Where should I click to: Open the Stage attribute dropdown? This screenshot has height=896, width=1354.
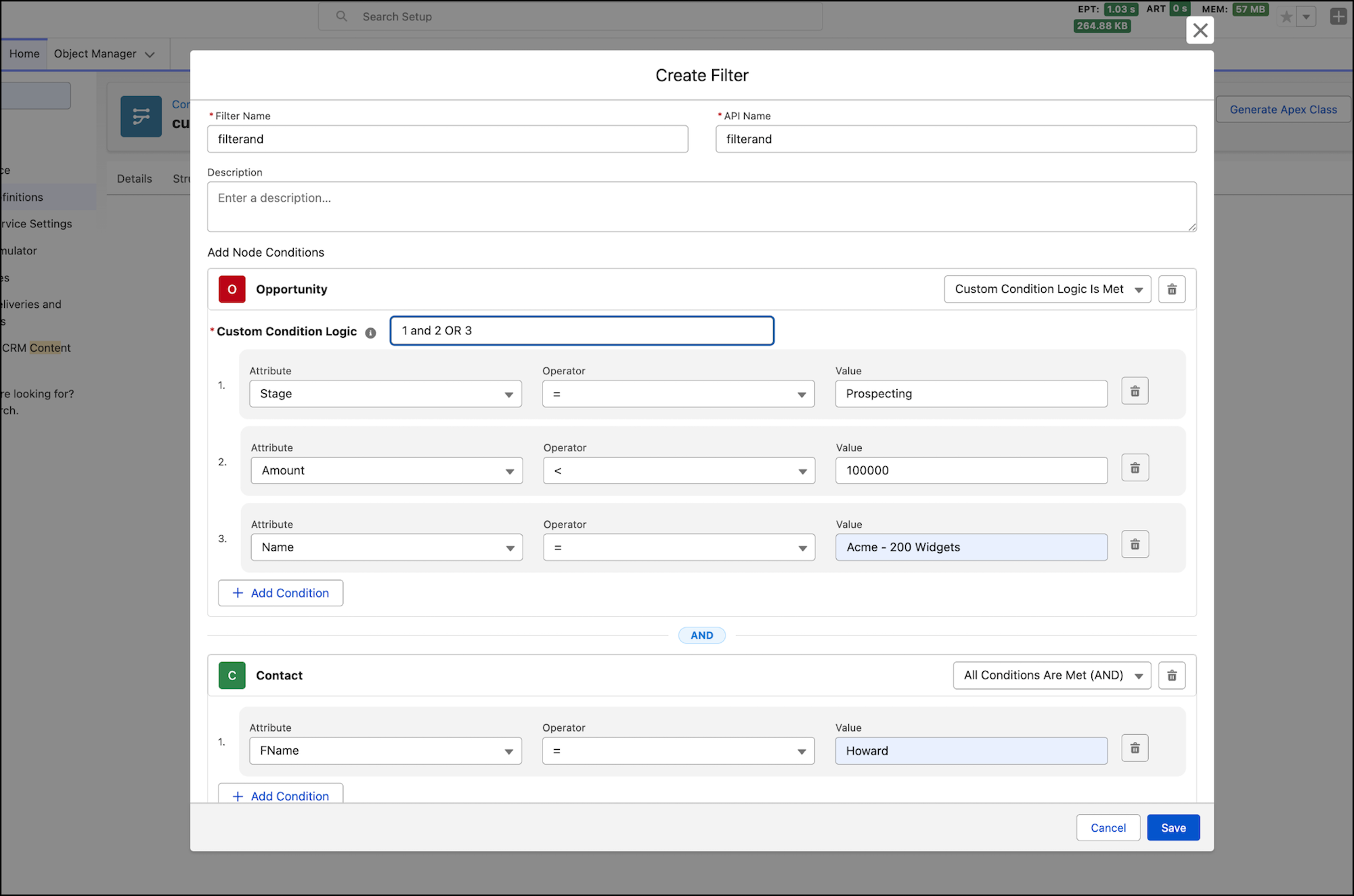pyautogui.click(x=385, y=394)
